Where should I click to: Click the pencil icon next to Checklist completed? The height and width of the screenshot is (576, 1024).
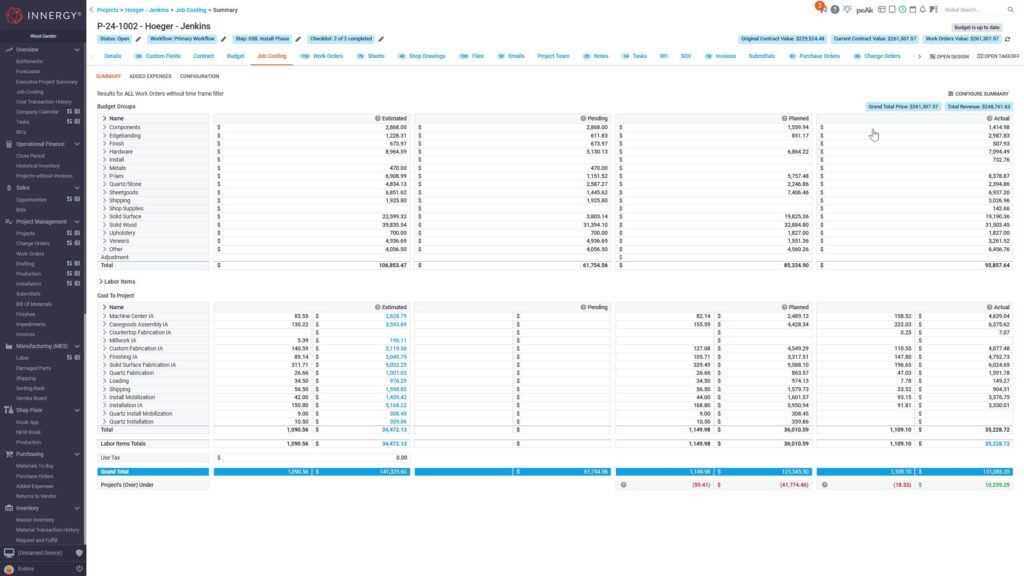[382, 38]
